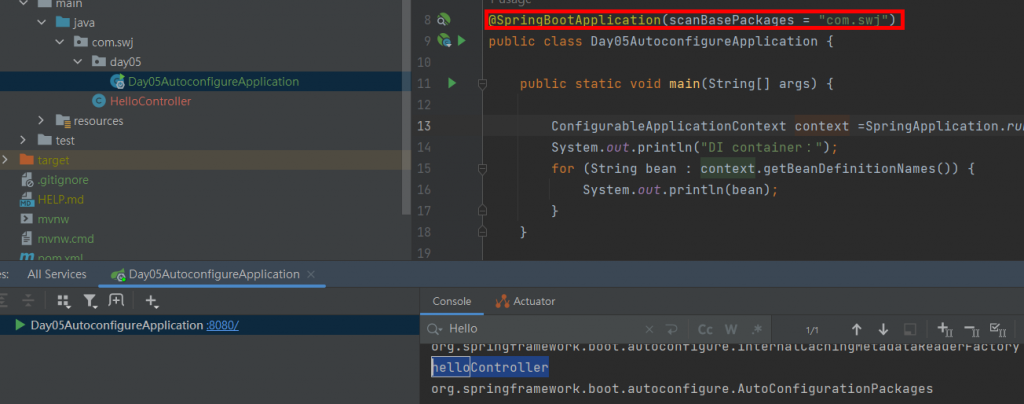Toggle code fold at for loop line 15
The width and height of the screenshot is (1024, 404).
[483, 168]
